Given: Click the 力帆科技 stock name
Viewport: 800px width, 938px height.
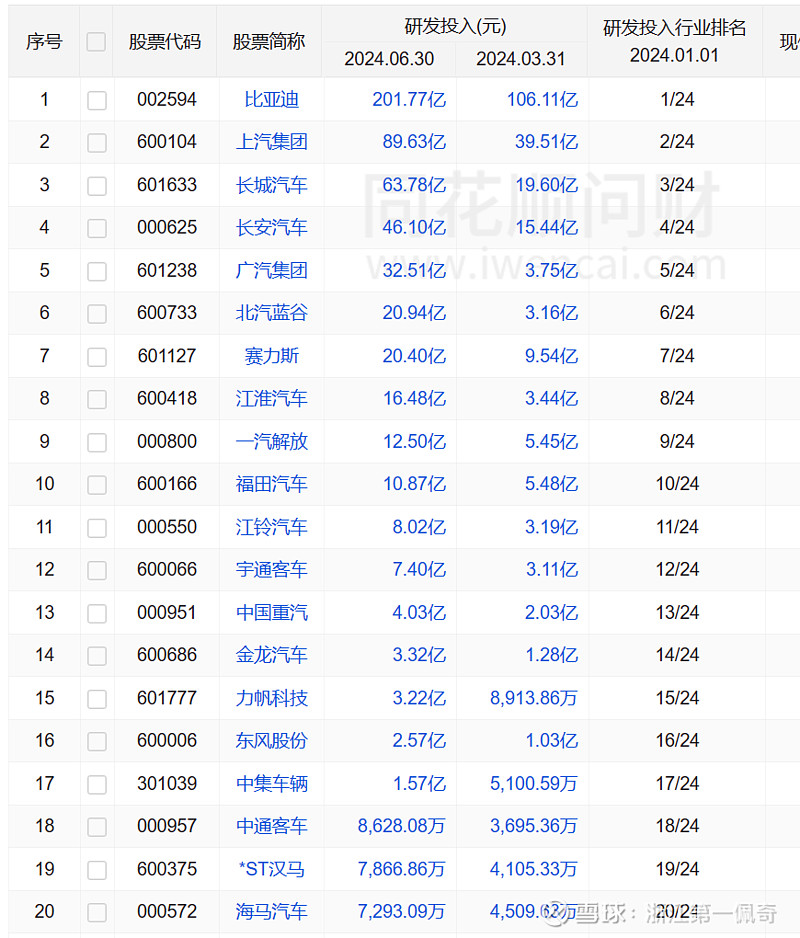Looking at the screenshot, I should [272, 698].
